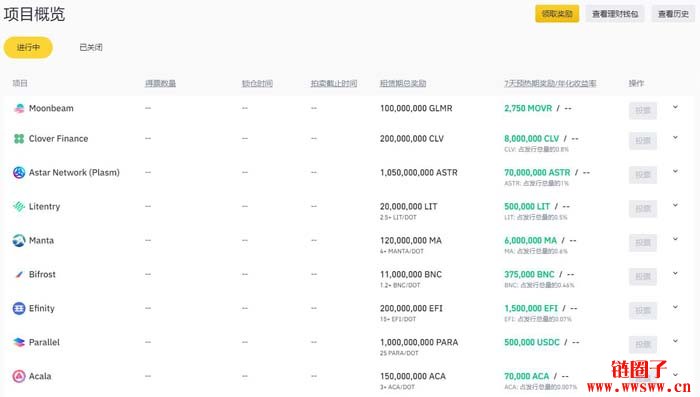Click the vote button in Moonbeam row
This screenshot has height=397, width=700.
pos(643,110)
